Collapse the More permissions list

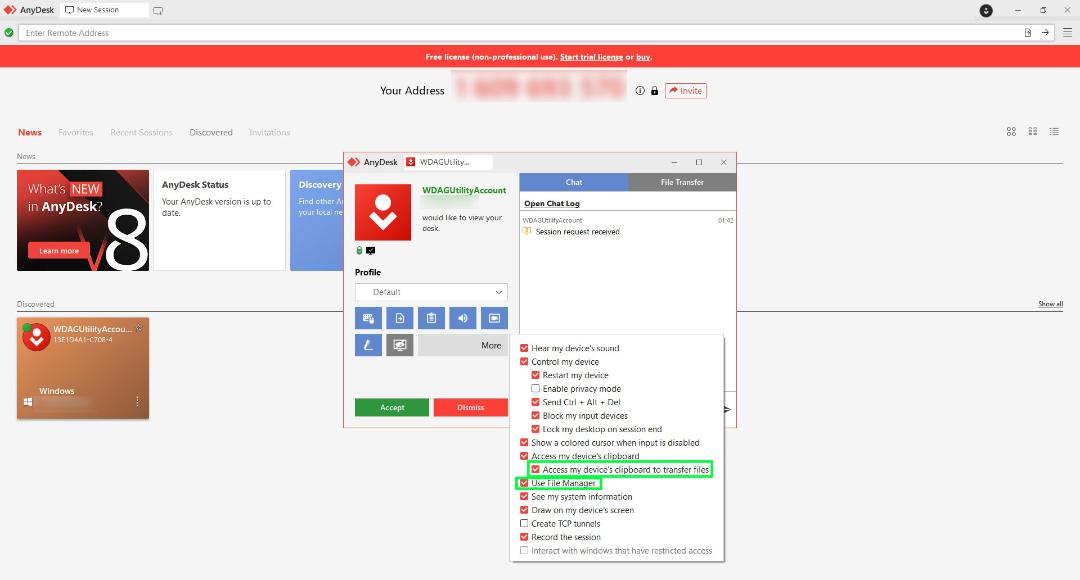pos(463,345)
